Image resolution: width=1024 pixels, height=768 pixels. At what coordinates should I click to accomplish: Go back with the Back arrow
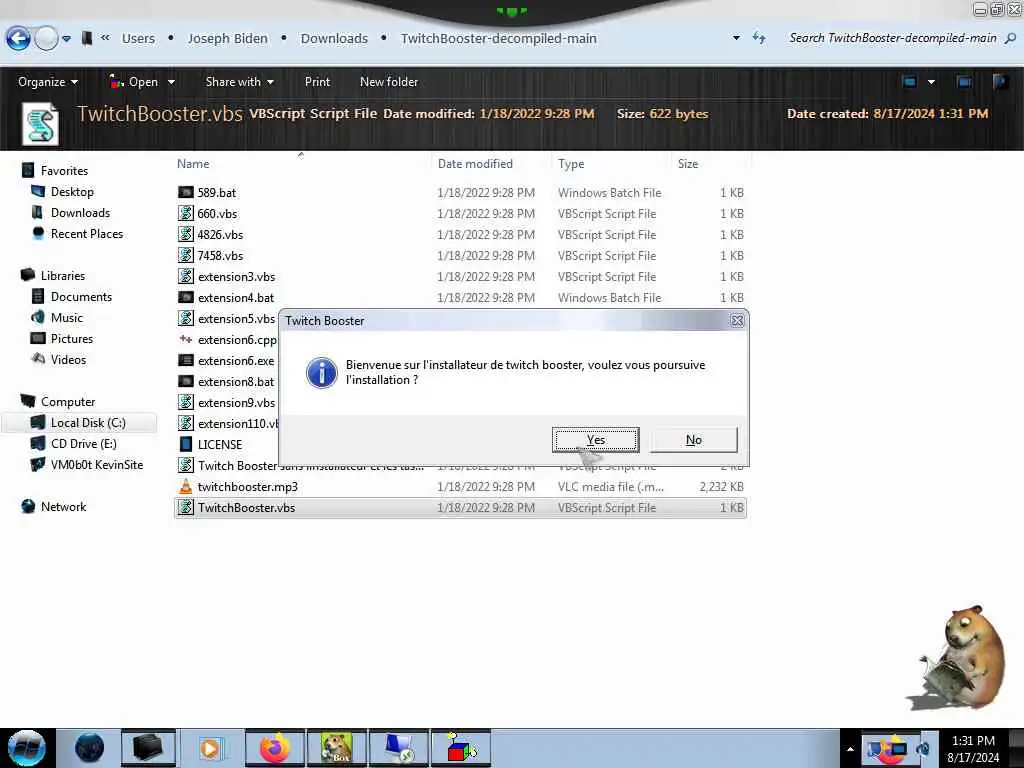tap(18, 39)
